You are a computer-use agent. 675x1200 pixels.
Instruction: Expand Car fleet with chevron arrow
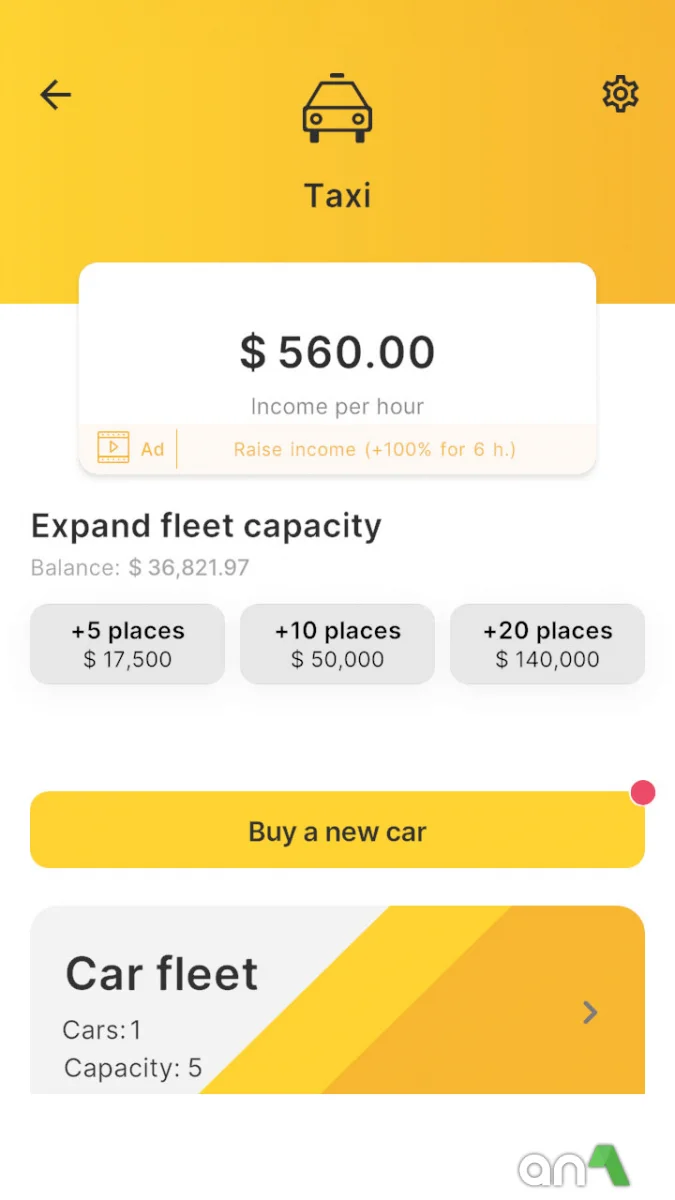[x=590, y=1013]
